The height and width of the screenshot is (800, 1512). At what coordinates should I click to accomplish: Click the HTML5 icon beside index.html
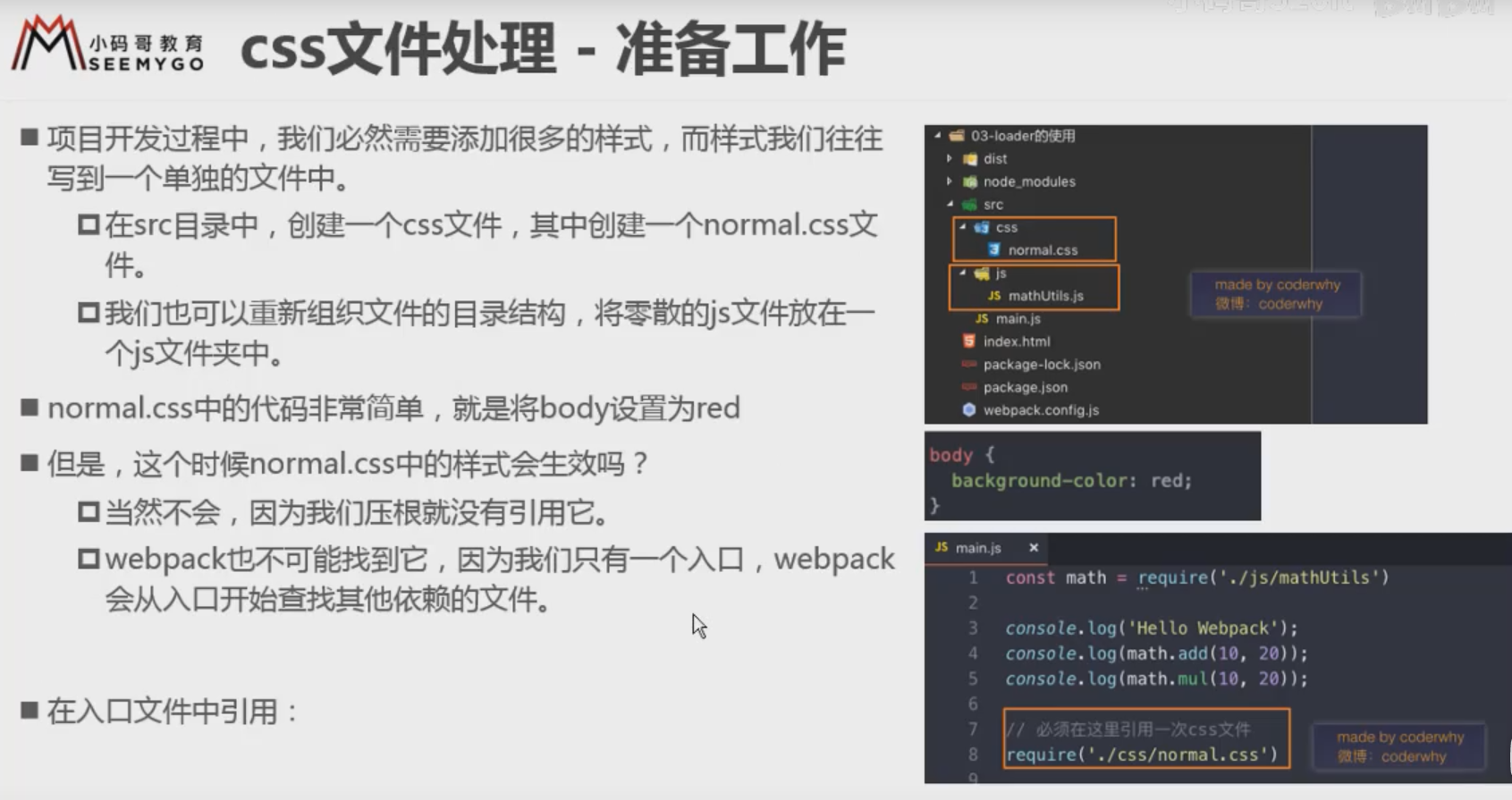[969, 341]
